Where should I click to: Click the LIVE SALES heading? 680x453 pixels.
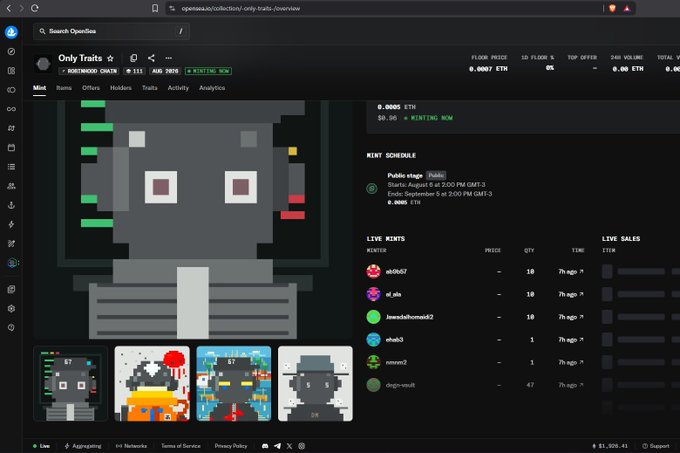point(621,239)
